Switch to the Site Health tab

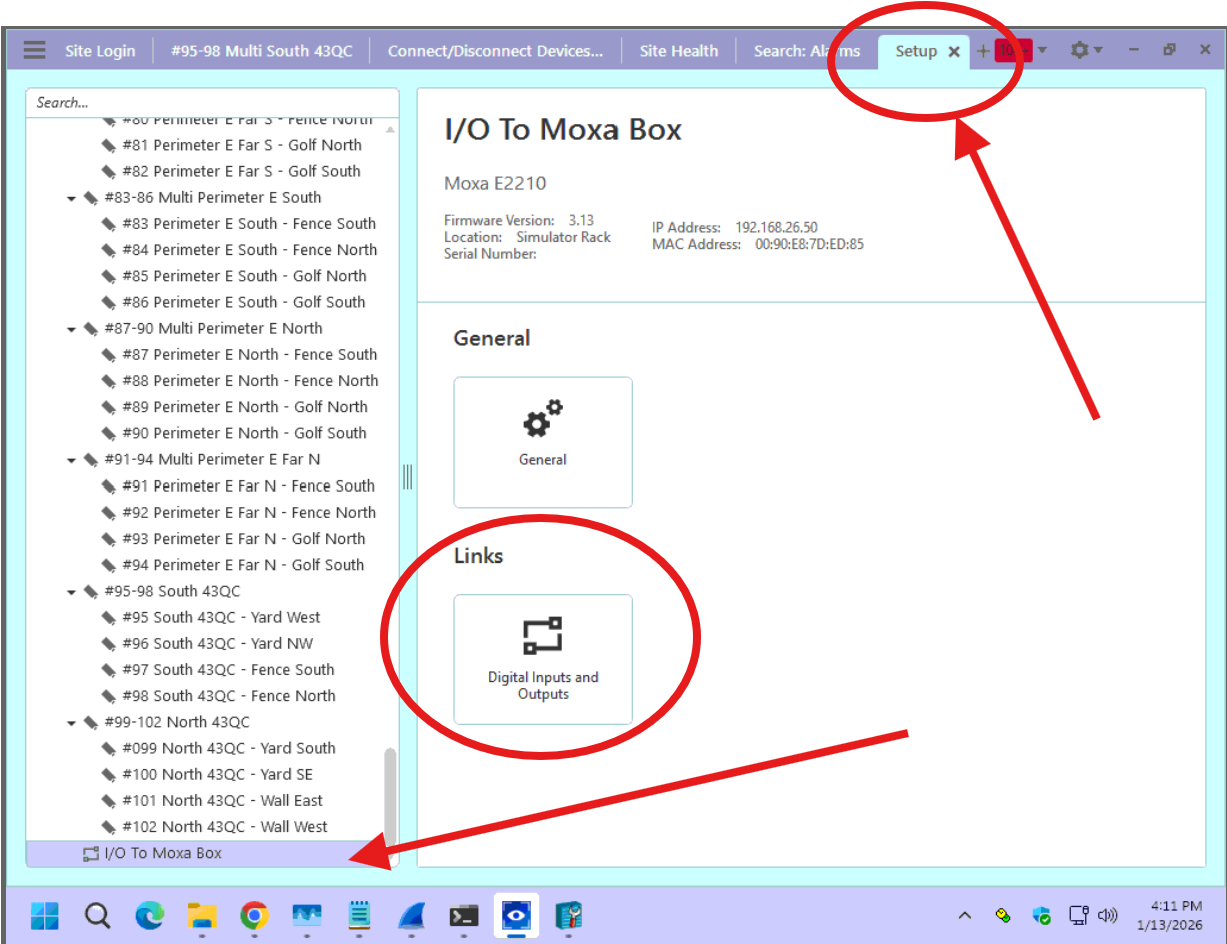(679, 51)
